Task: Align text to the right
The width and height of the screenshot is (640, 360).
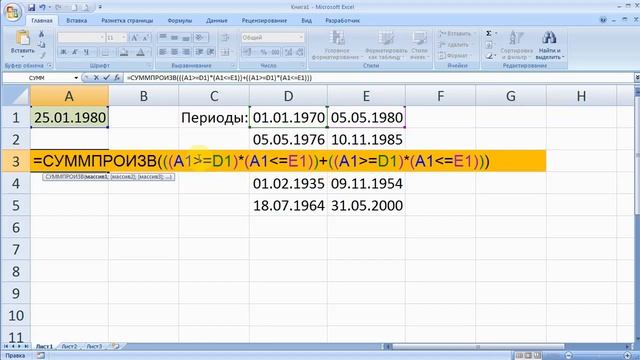Action: (186, 52)
